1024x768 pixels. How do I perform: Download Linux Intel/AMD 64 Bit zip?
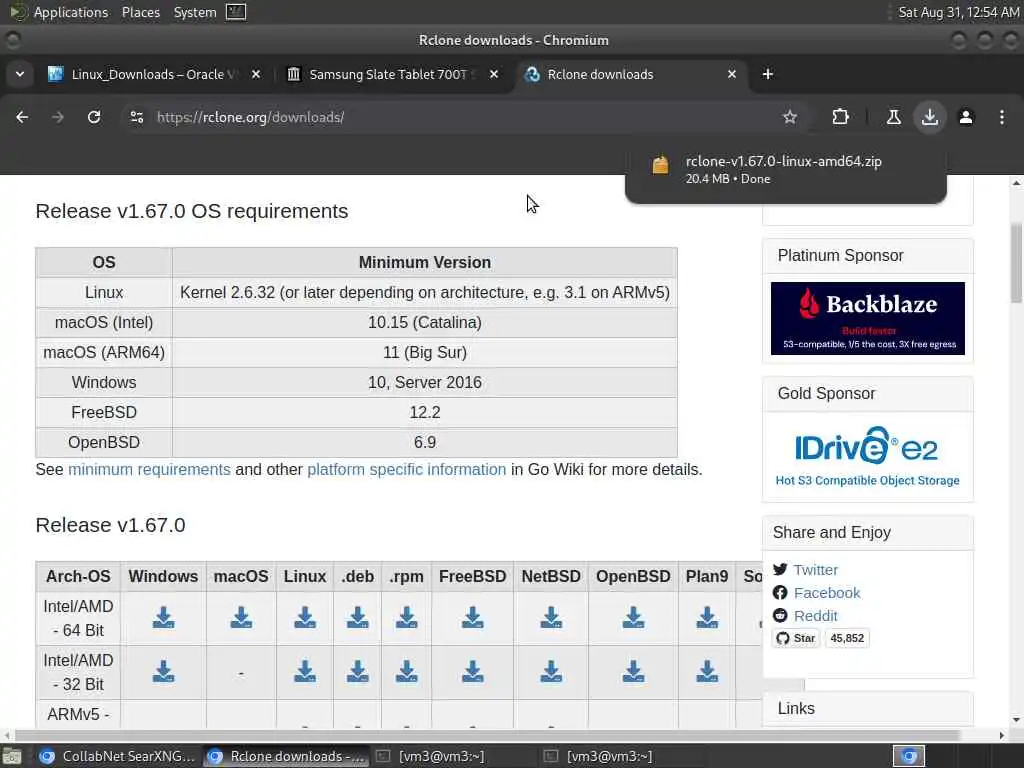click(305, 618)
